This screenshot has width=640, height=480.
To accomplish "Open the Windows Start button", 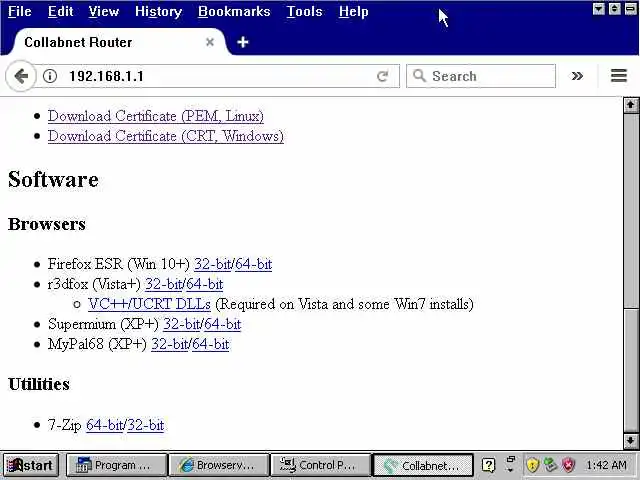I will click(x=30, y=465).
